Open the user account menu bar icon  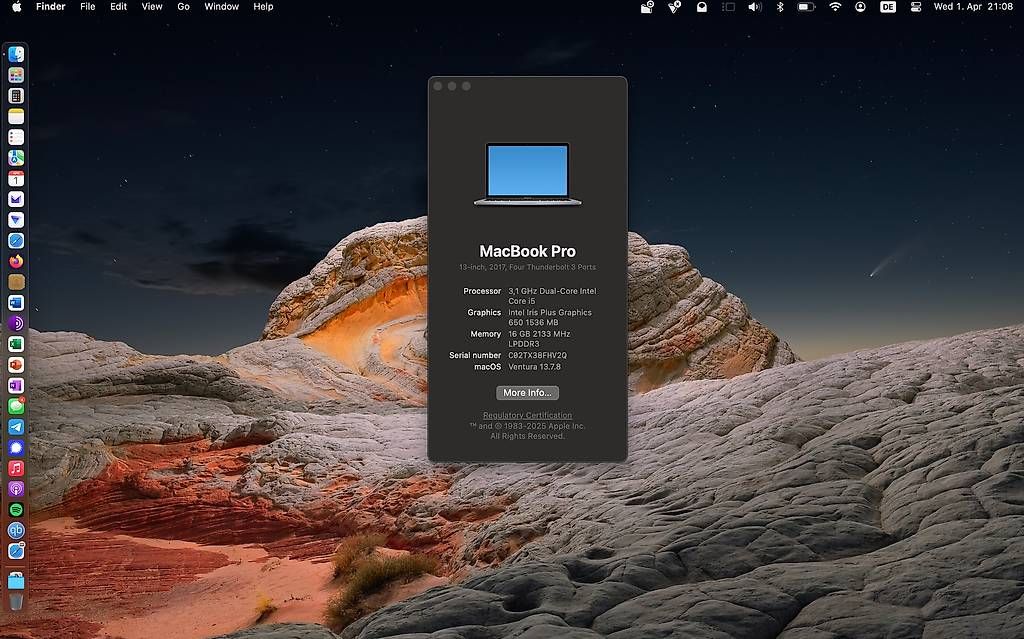pos(861,7)
